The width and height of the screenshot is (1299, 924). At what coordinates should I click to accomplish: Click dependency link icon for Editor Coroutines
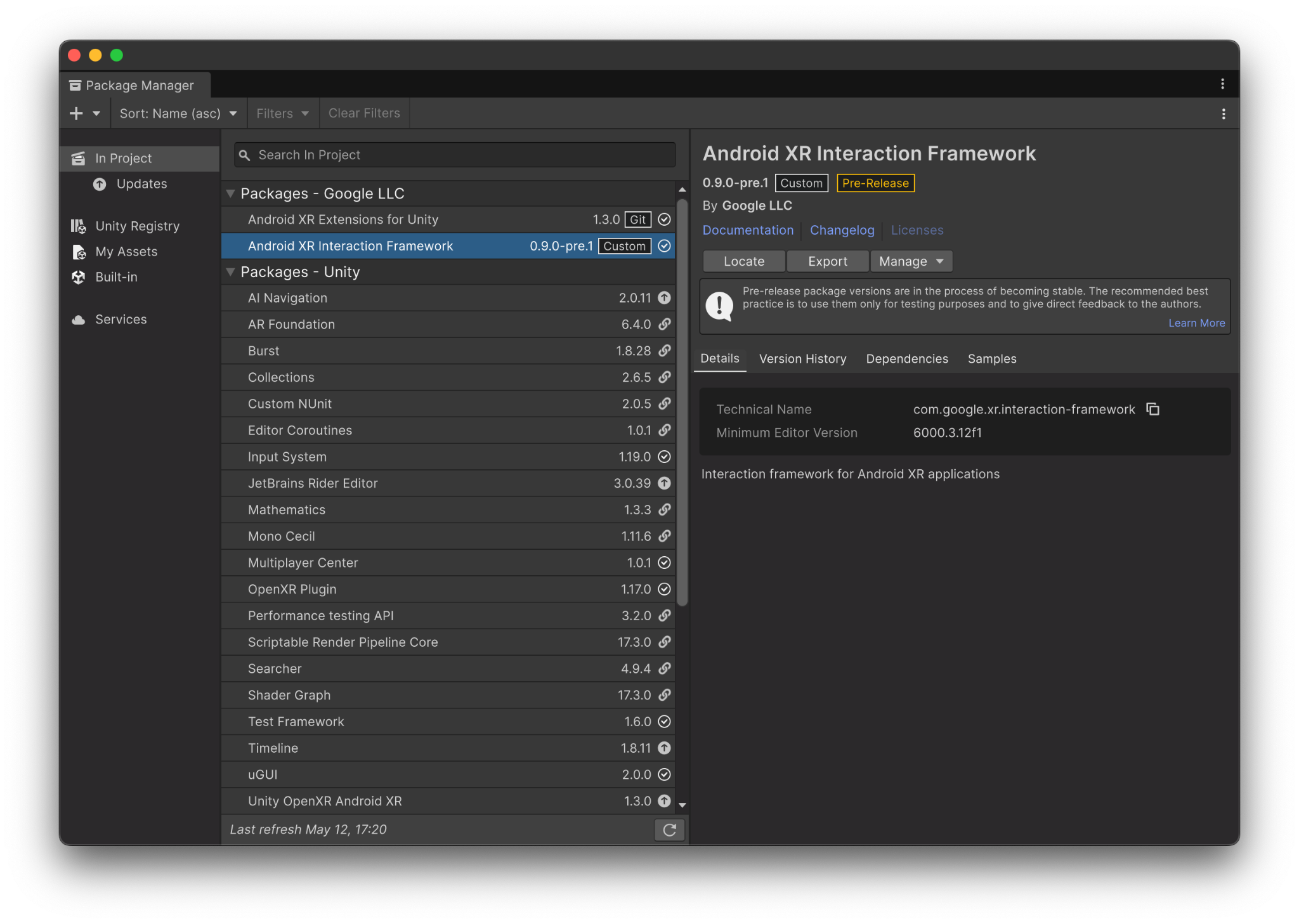coord(664,431)
